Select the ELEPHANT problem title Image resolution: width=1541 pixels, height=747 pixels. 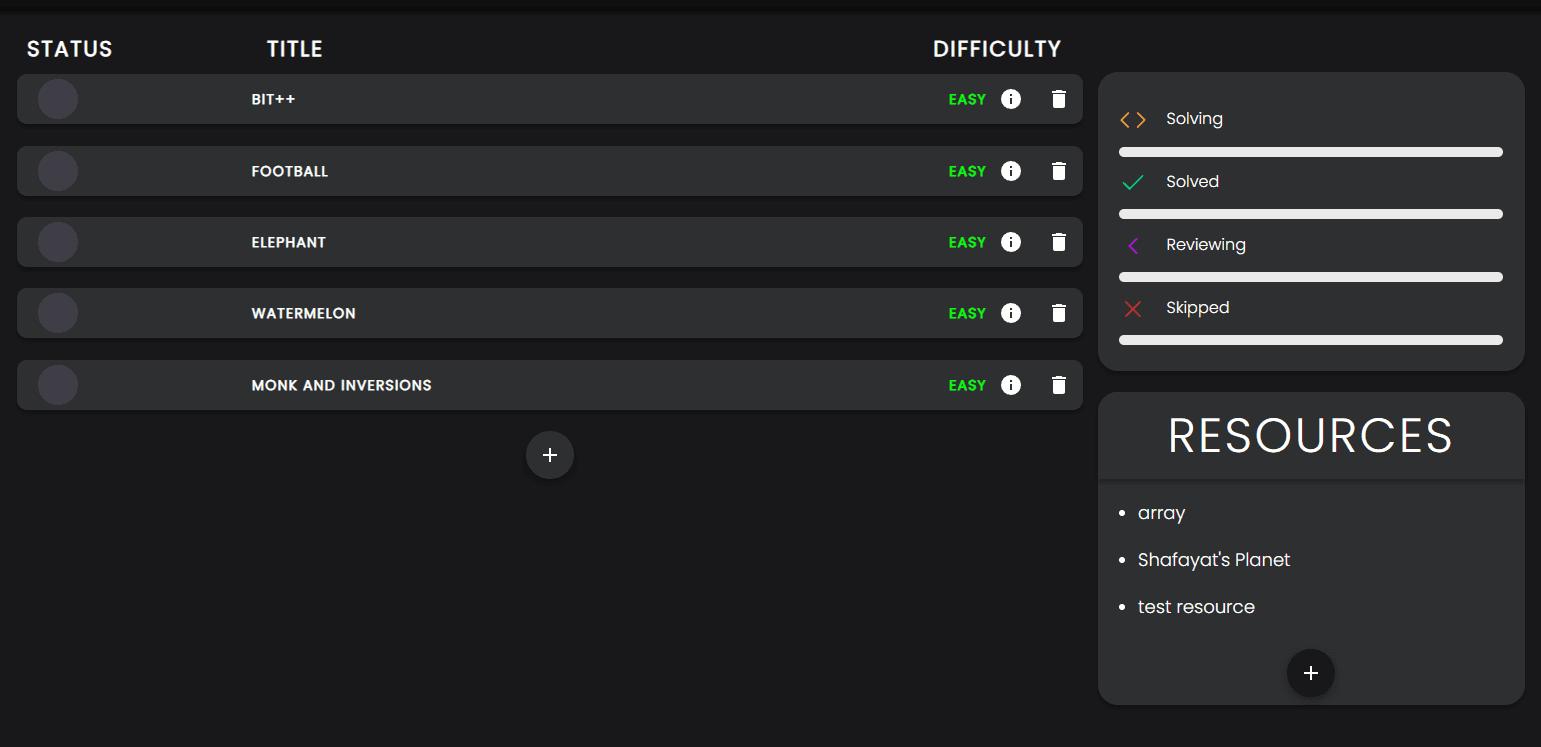coord(289,242)
